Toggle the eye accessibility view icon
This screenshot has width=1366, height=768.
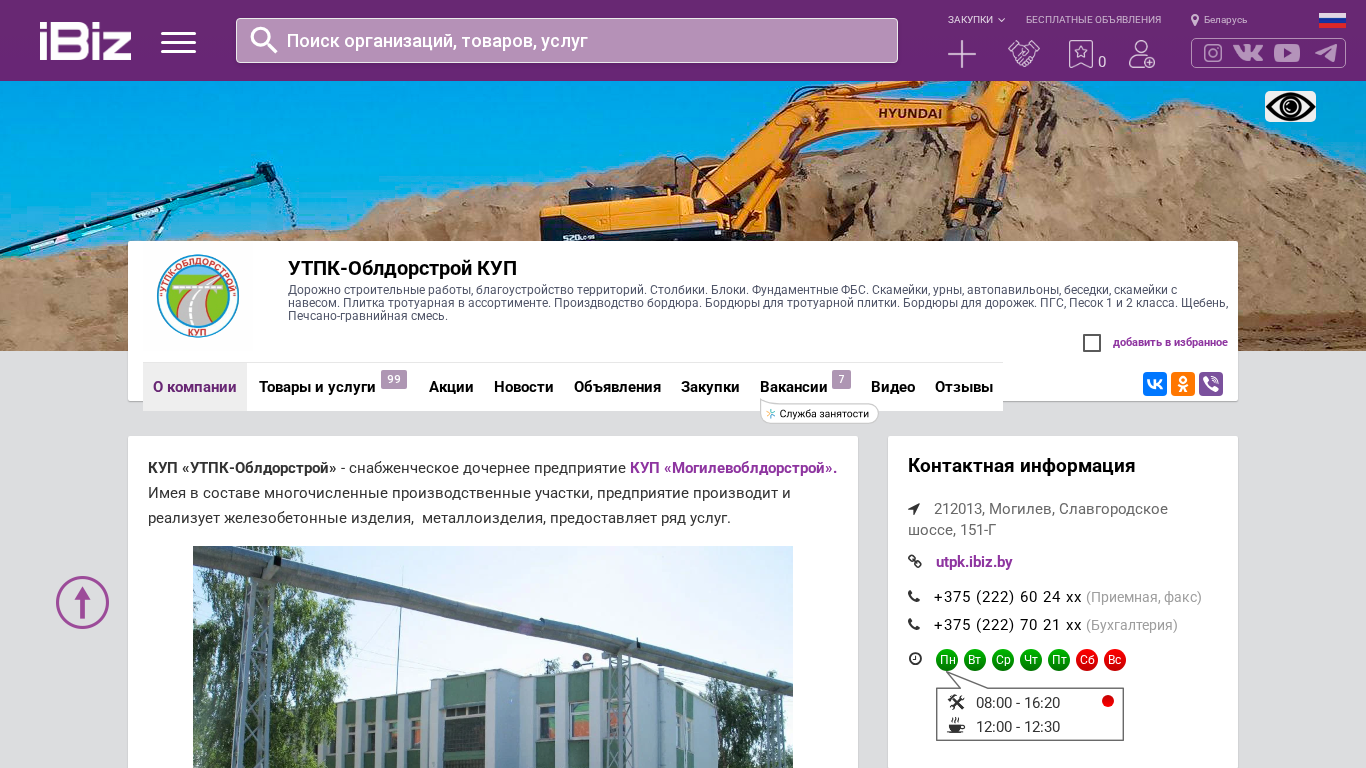click(1290, 106)
